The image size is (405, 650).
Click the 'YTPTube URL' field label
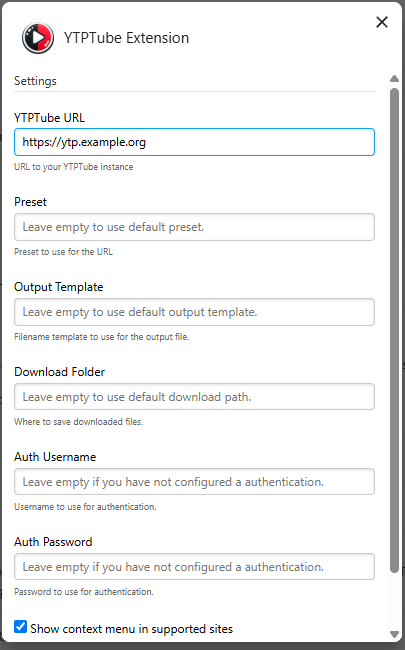pos(49,118)
